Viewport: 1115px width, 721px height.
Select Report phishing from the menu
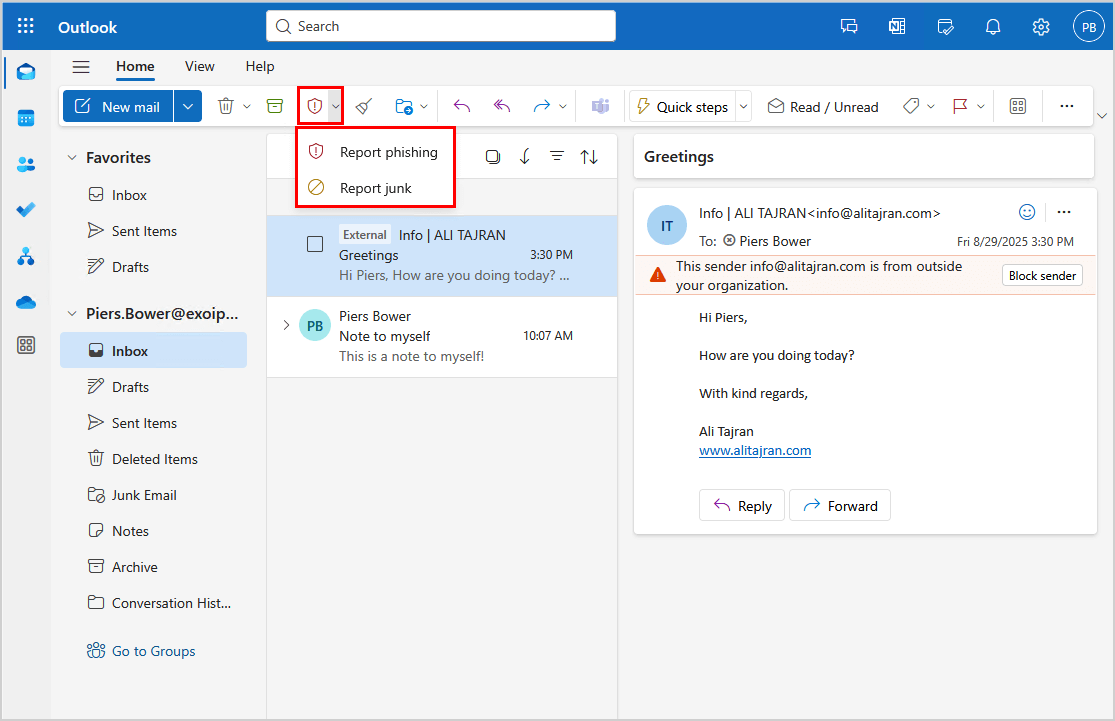coord(388,152)
